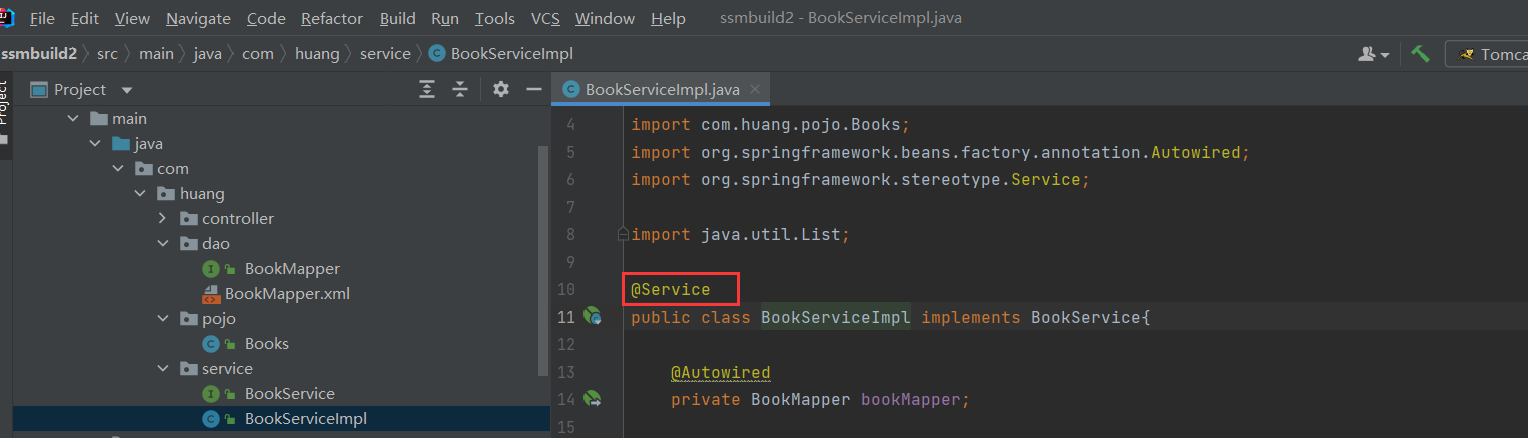Select the Books class file
The image size is (1528, 438).
pos(267,343)
